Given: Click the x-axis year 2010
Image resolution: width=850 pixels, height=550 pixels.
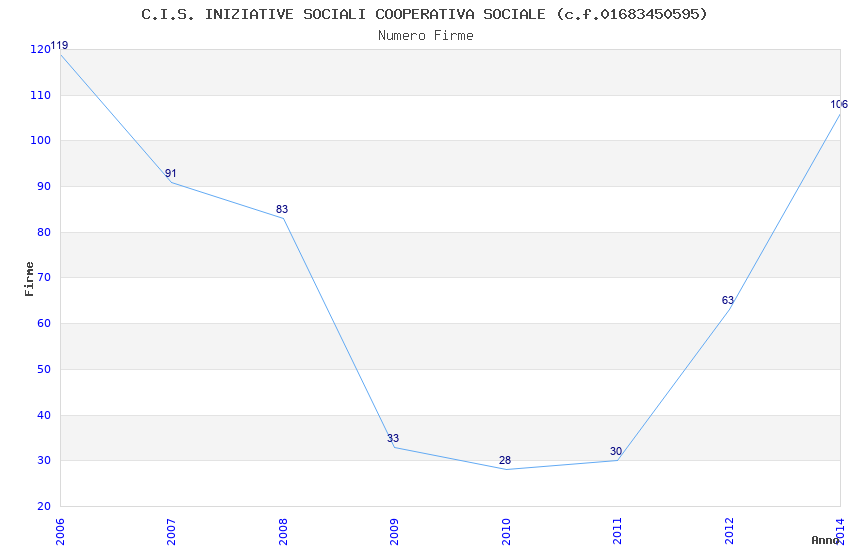Looking at the screenshot, I should point(506,531).
